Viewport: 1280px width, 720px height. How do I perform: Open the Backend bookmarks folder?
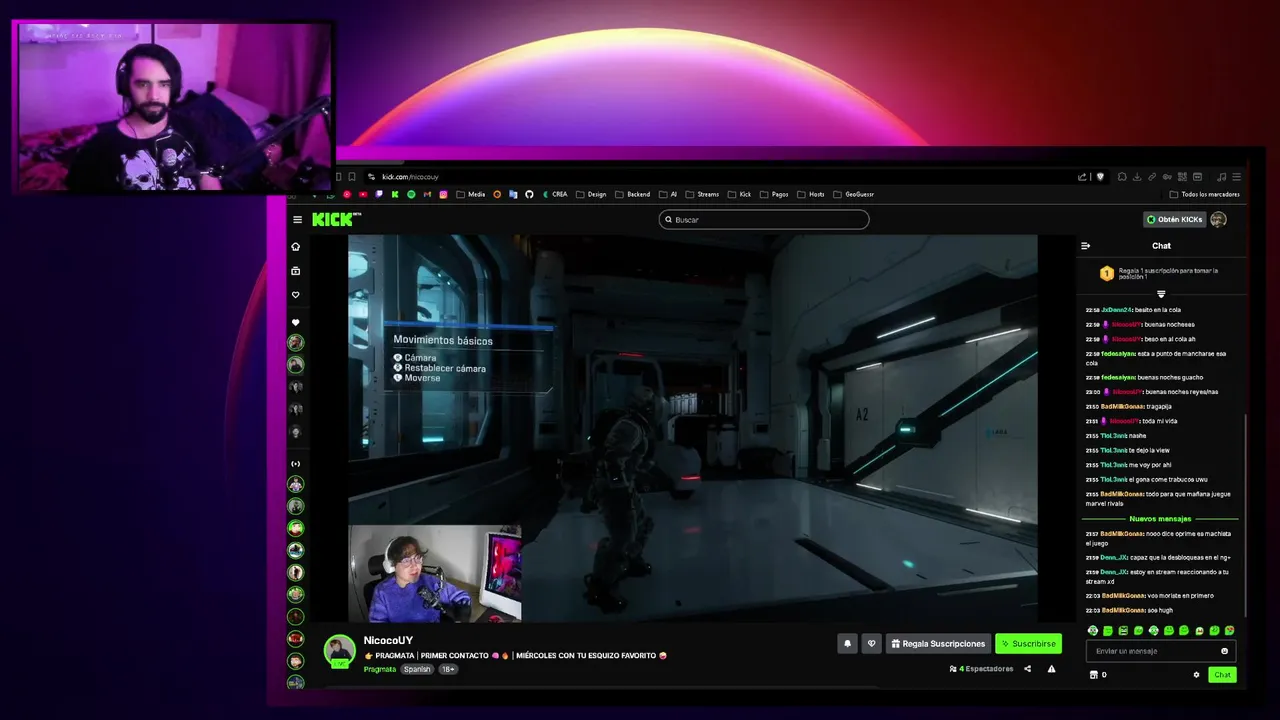[x=632, y=194]
